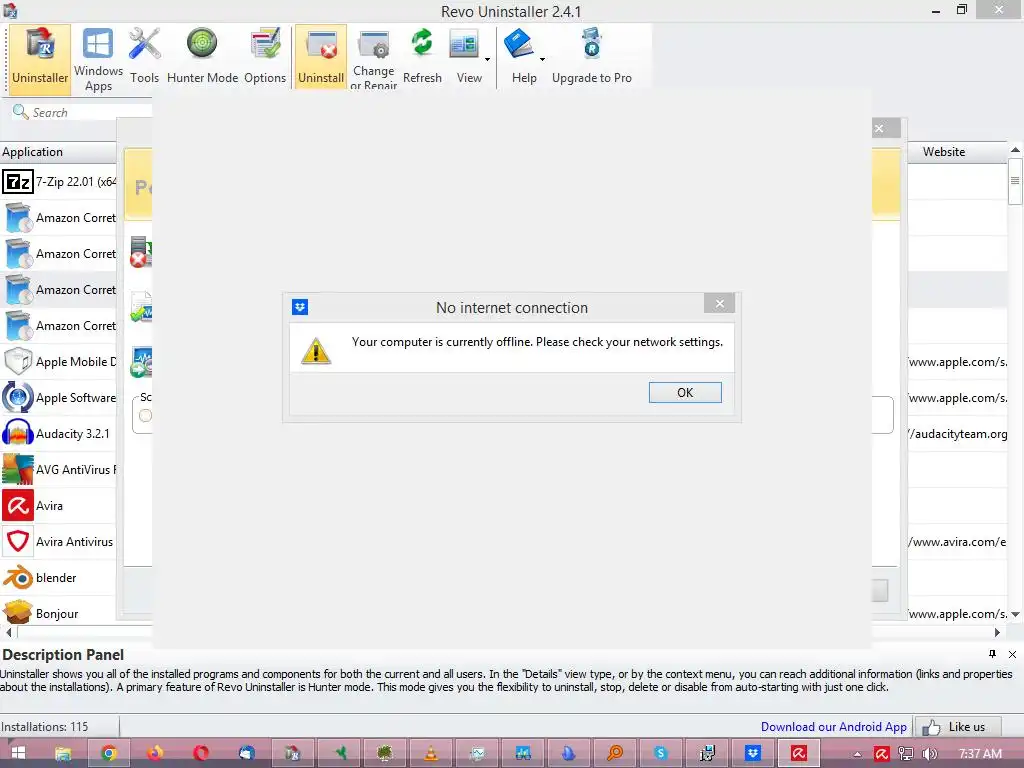Click the Like us button
1024x768 pixels.
pyautogui.click(x=959, y=727)
